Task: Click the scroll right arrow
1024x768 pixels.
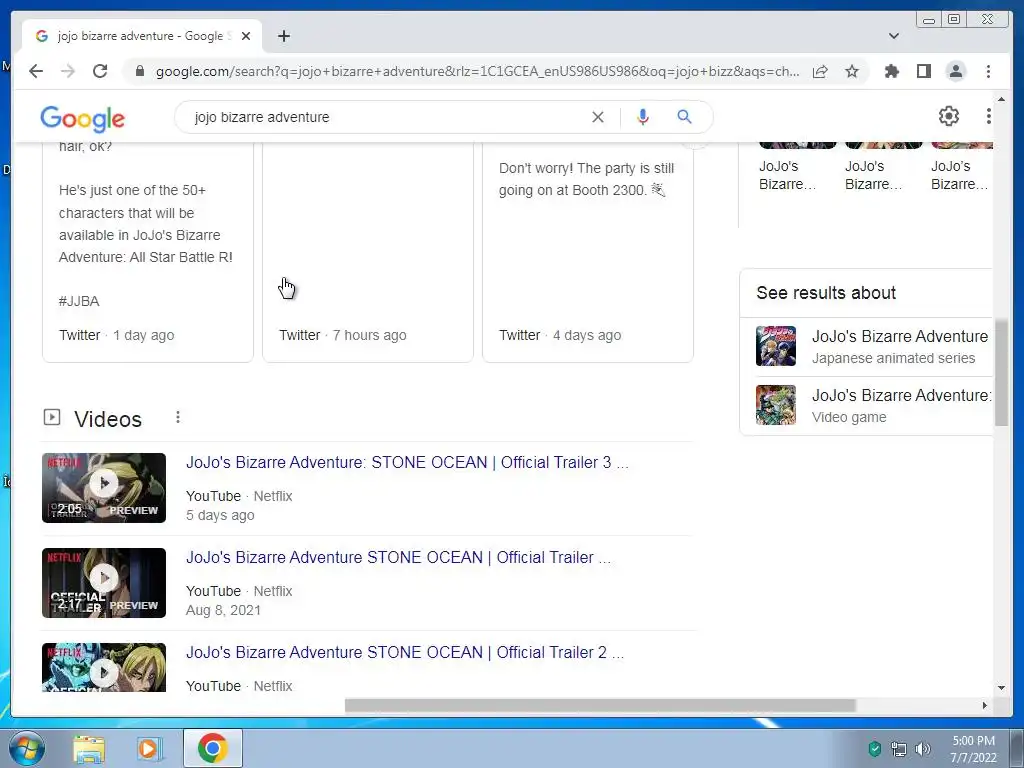Action: pyautogui.click(x=985, y=705)
